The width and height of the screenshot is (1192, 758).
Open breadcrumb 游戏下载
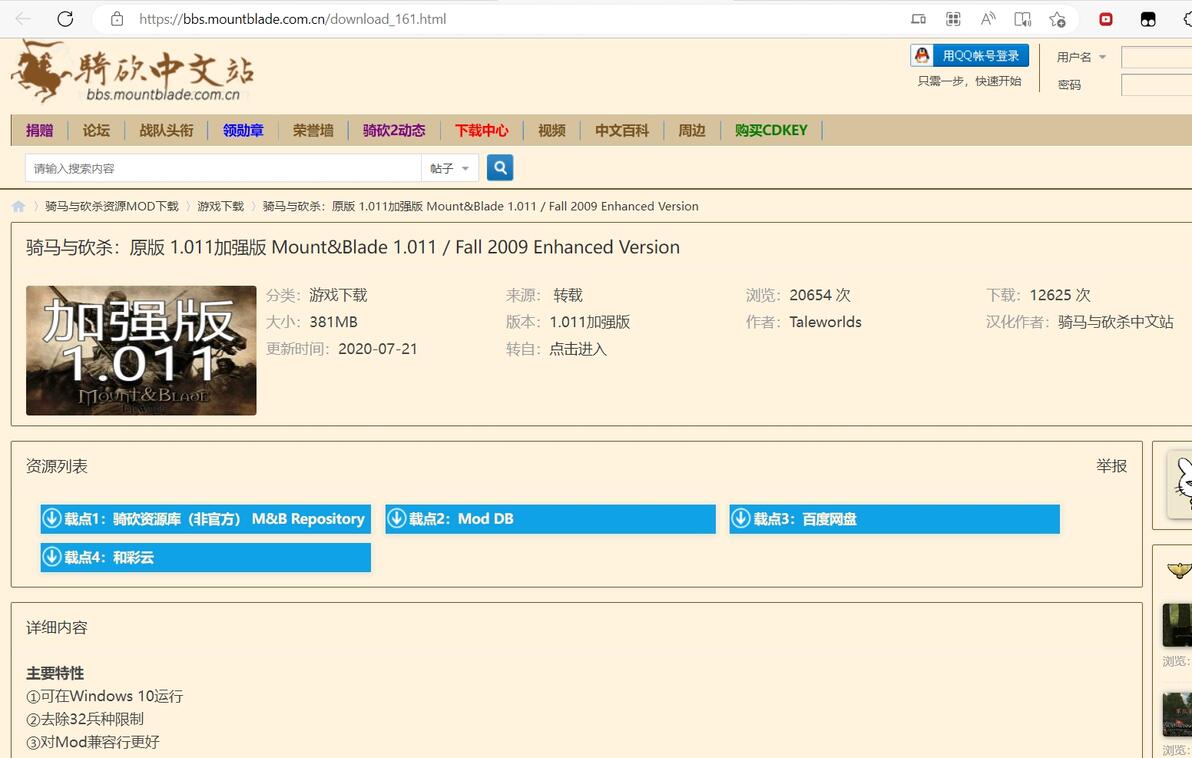[x=220, y=206]
